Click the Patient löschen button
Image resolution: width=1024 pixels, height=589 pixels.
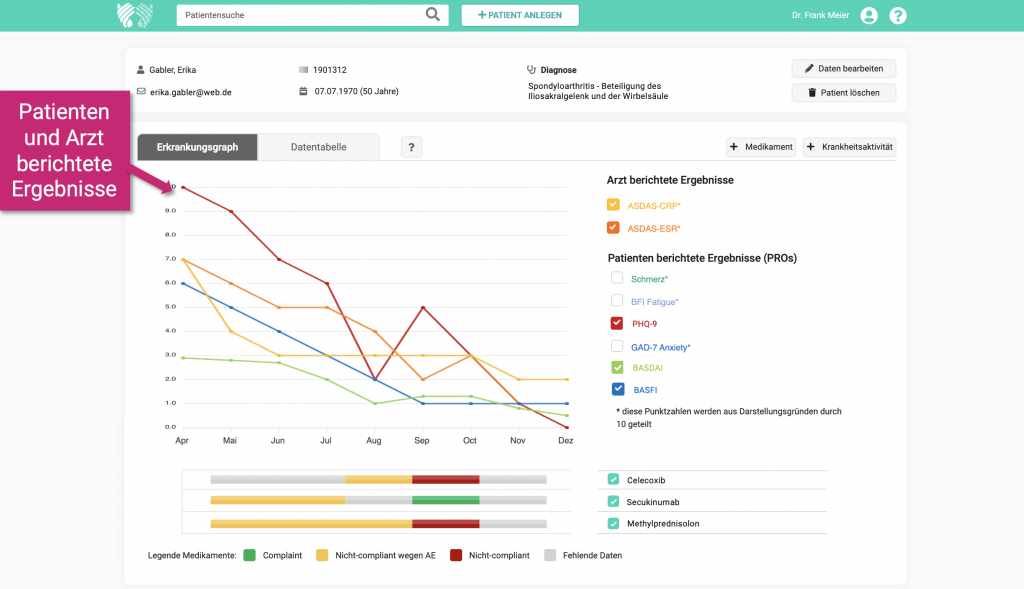[843, 93]
